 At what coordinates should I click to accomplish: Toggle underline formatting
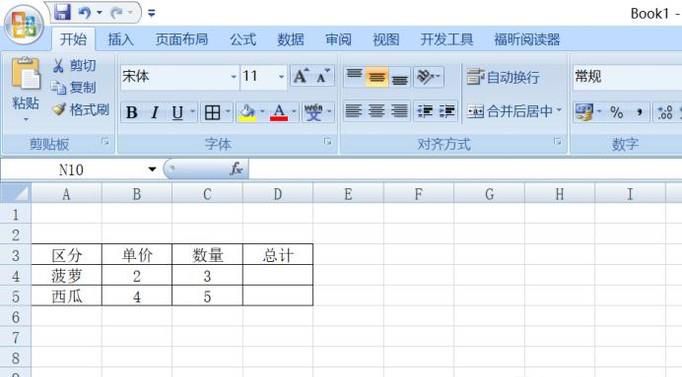[177, 113]
